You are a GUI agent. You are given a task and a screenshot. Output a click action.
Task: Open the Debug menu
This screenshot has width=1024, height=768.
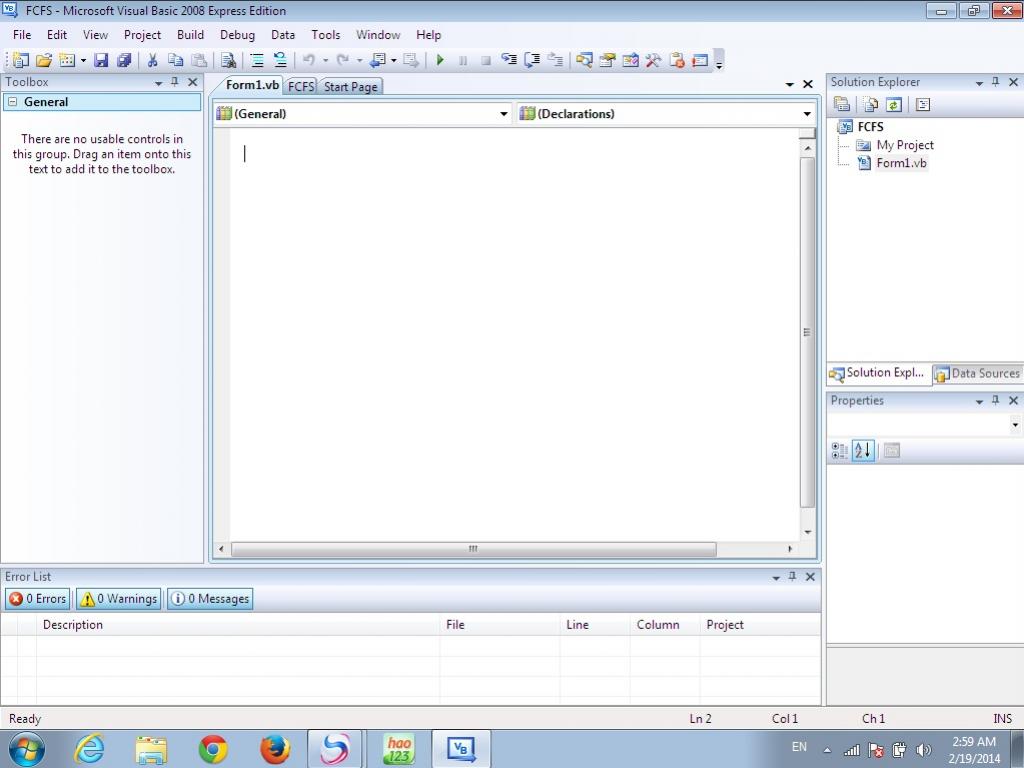[x=237, y=35]
